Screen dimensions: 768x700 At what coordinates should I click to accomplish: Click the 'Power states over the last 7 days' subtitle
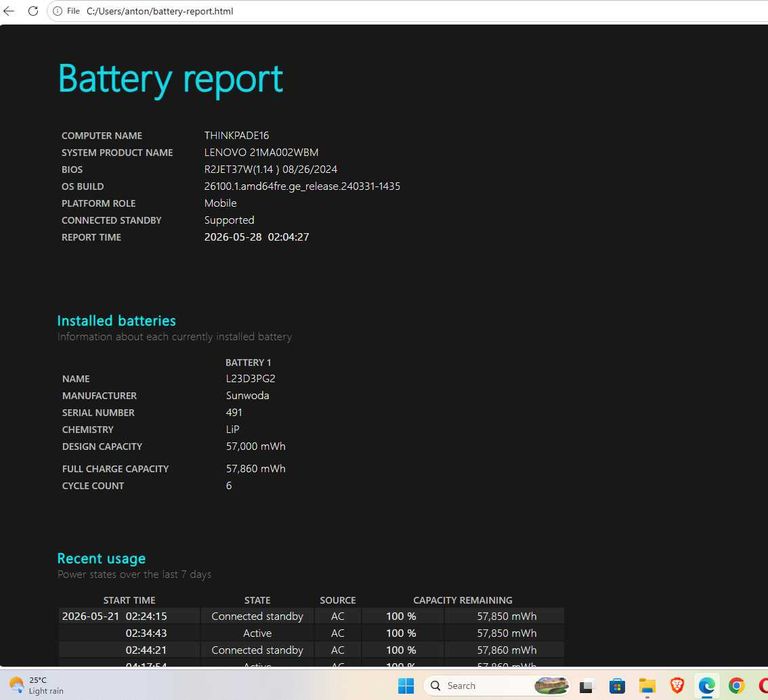pos(134,575)
